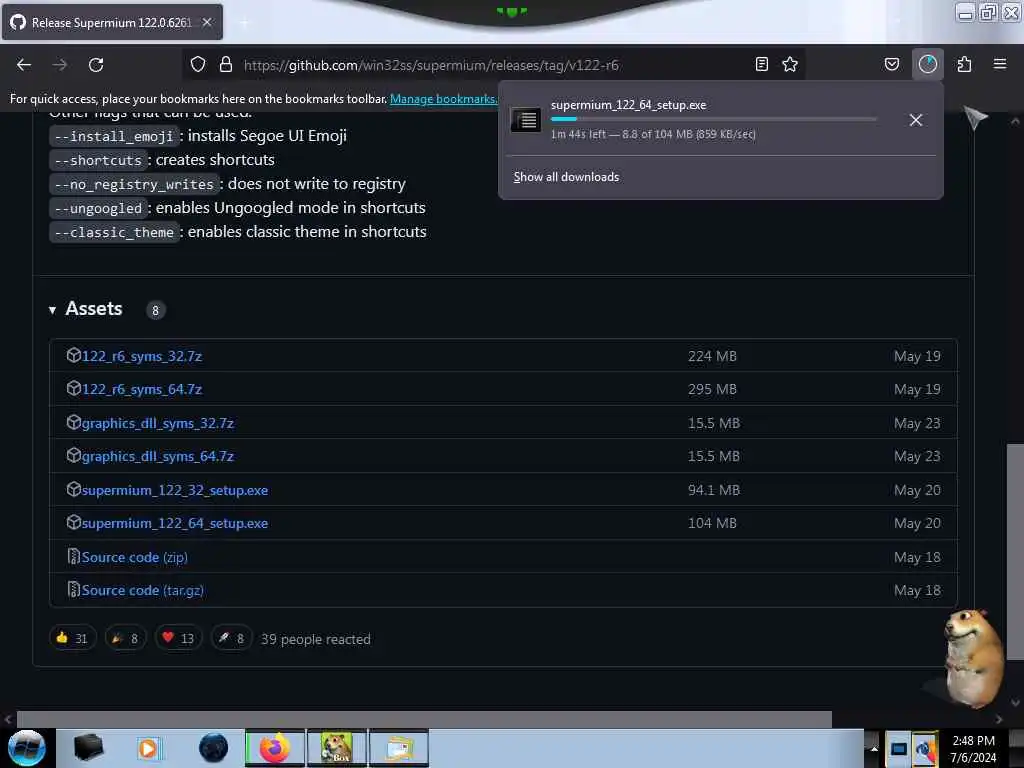Click the 104 MB size in assets list
Image resolution: width=1024 pixels, height=768 pixels.
(x=712, y=524)
